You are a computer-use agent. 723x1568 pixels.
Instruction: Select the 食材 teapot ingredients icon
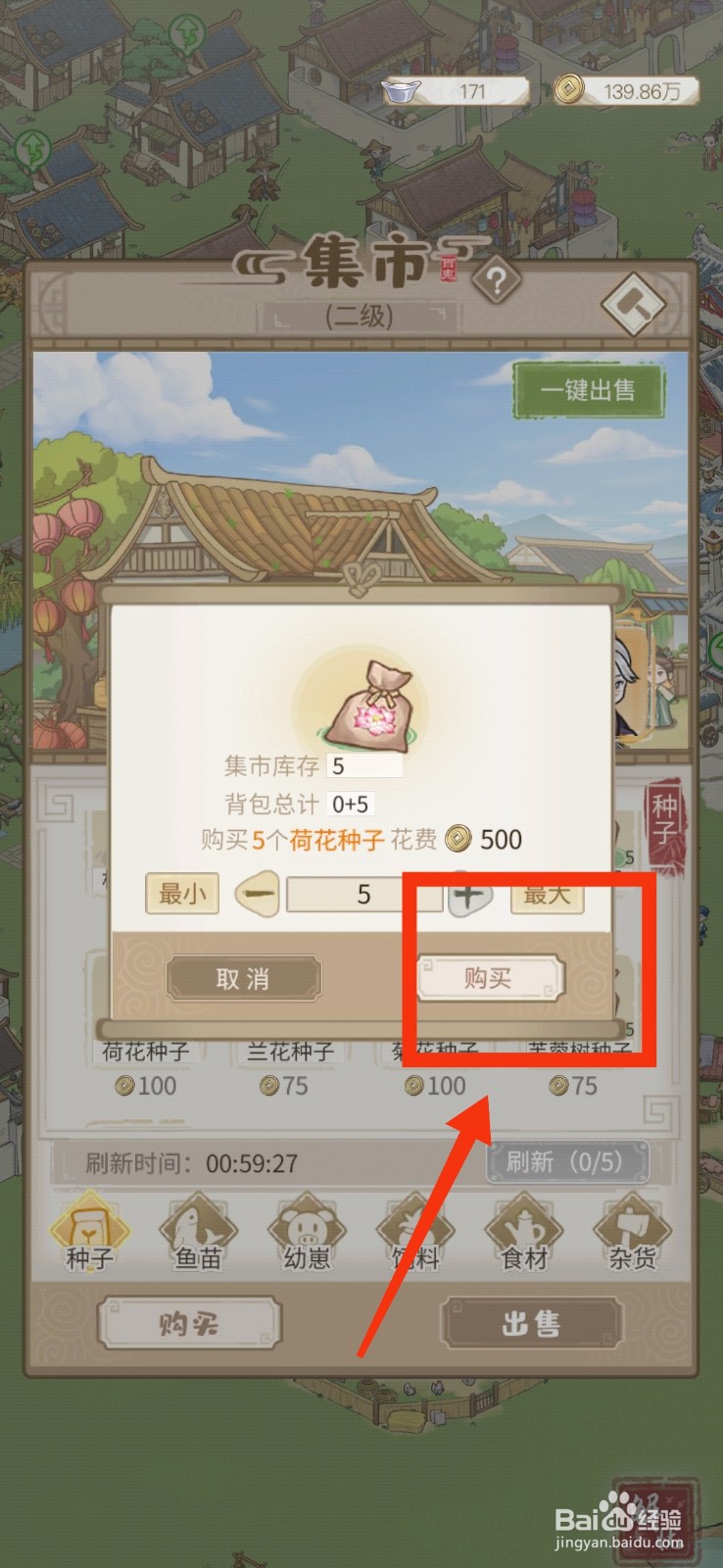pyautogui.click(x=524, y=1233)
